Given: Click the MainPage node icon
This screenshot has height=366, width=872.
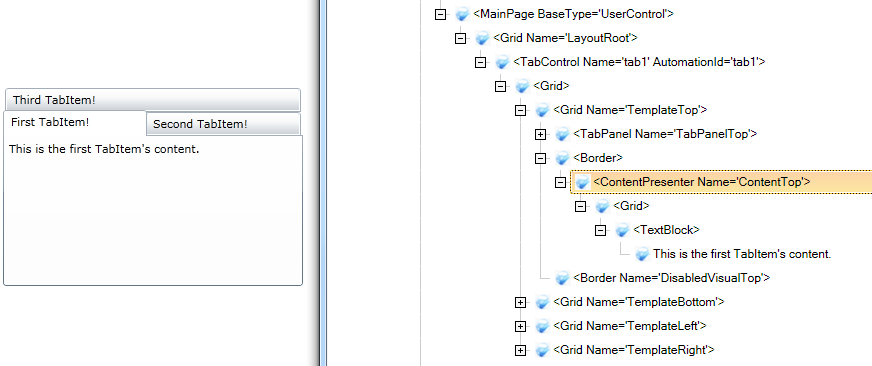Looking at the screenshot, I should point(462,14).
